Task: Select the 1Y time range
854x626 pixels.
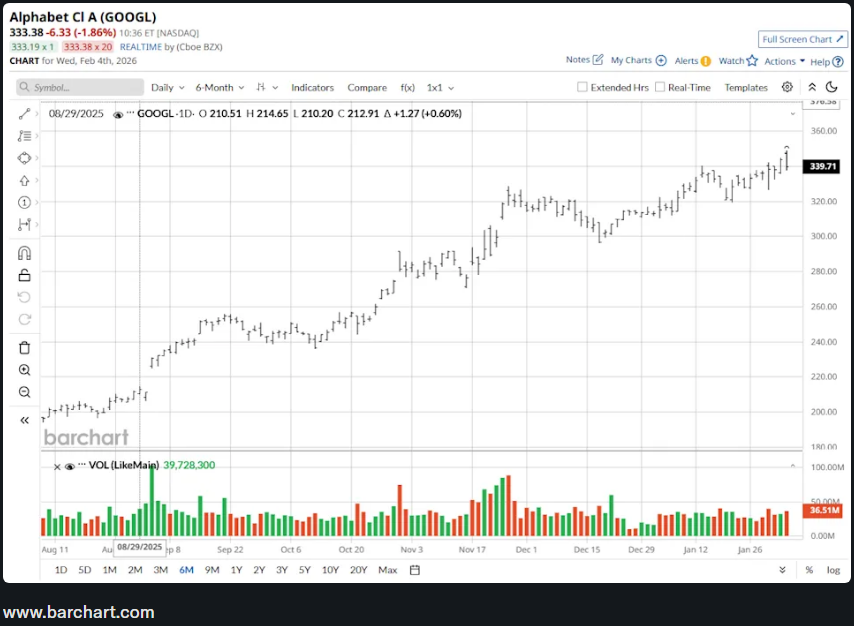Action: click(236, 570)
